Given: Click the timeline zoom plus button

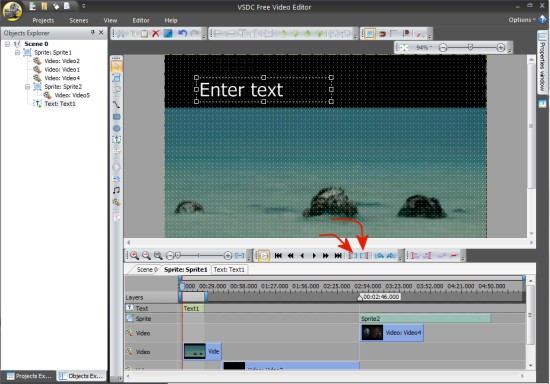Looking at the screenshot, I should 228,256.
